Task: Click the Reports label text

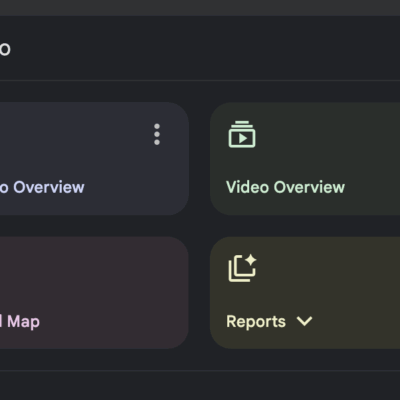Action: 256,322
